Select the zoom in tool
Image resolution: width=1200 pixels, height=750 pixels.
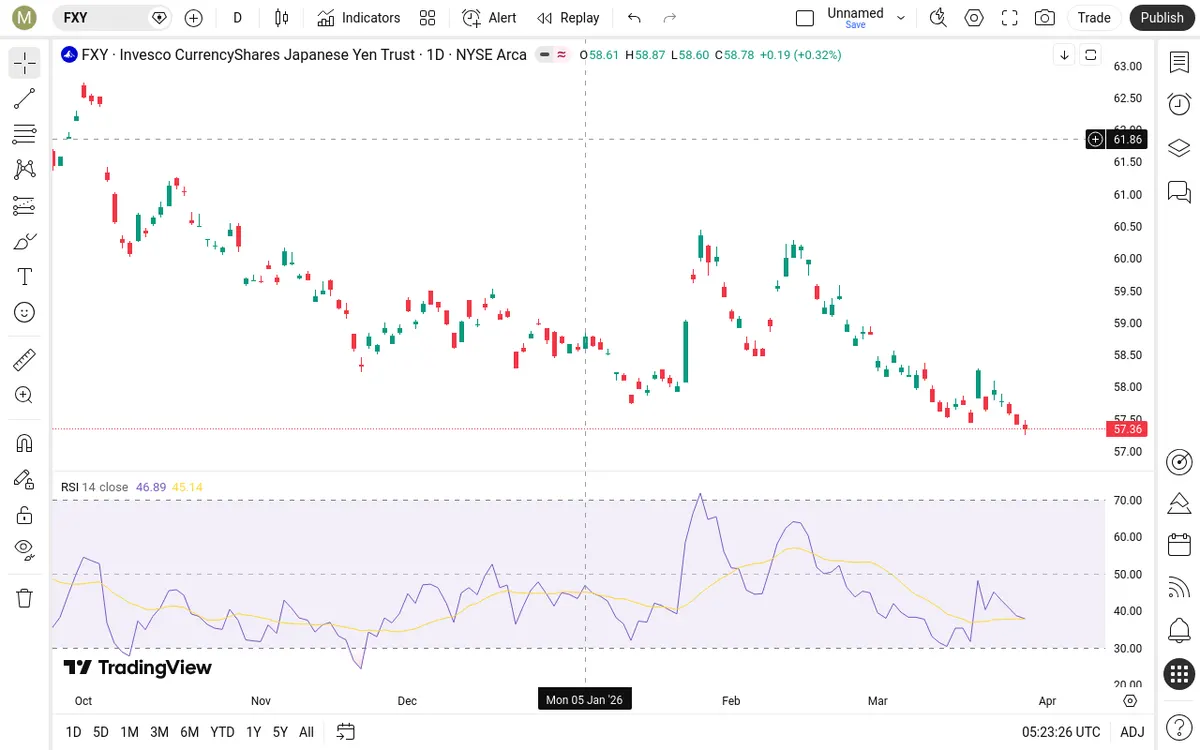tap(25, 395)
